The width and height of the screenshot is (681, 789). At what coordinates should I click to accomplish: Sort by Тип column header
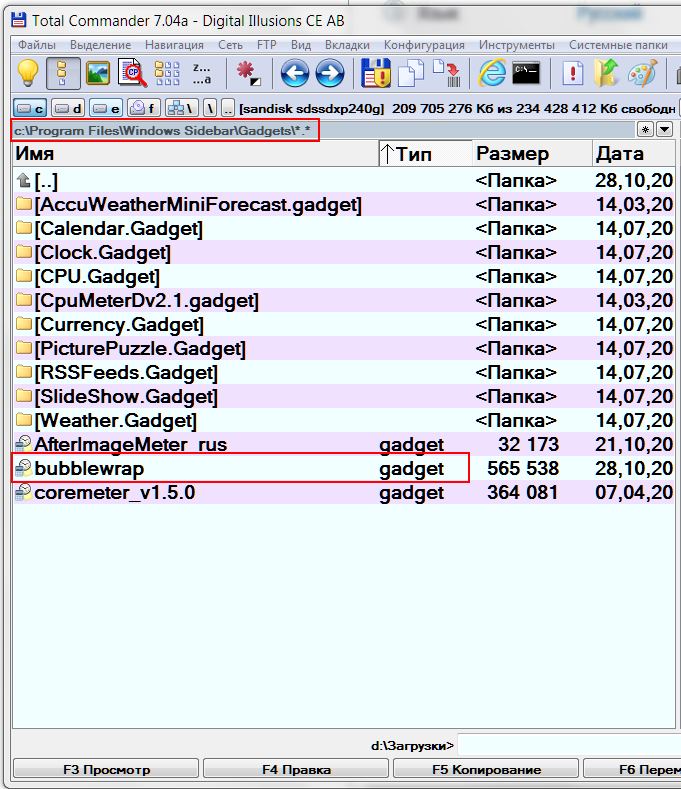click(425, 153)
